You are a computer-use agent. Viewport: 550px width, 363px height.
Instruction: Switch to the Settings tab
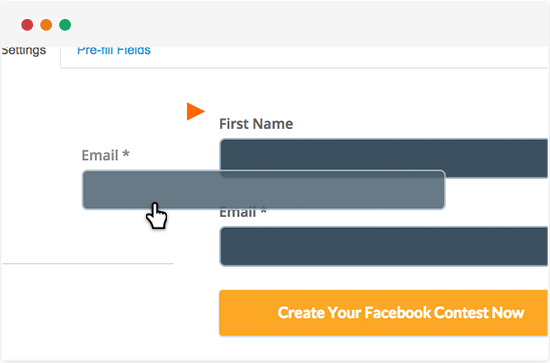[x=24, y=51]
